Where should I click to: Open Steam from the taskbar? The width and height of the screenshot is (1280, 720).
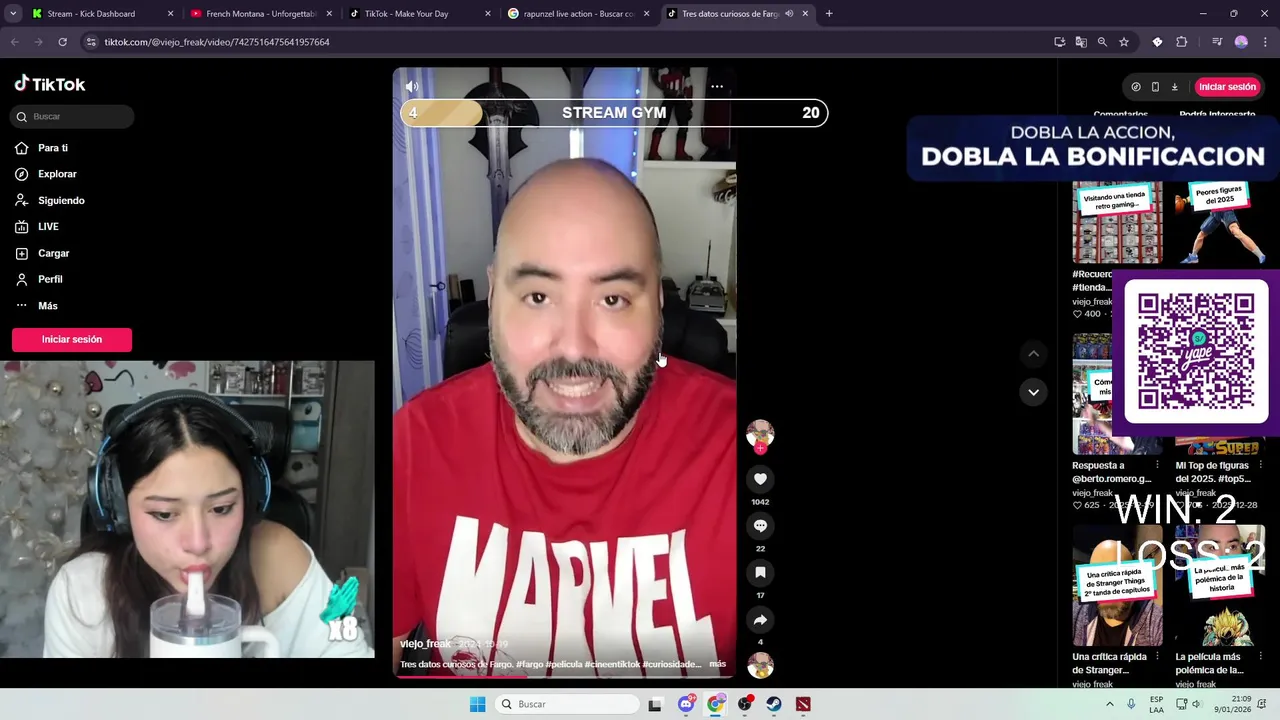(x=774, y=704)
